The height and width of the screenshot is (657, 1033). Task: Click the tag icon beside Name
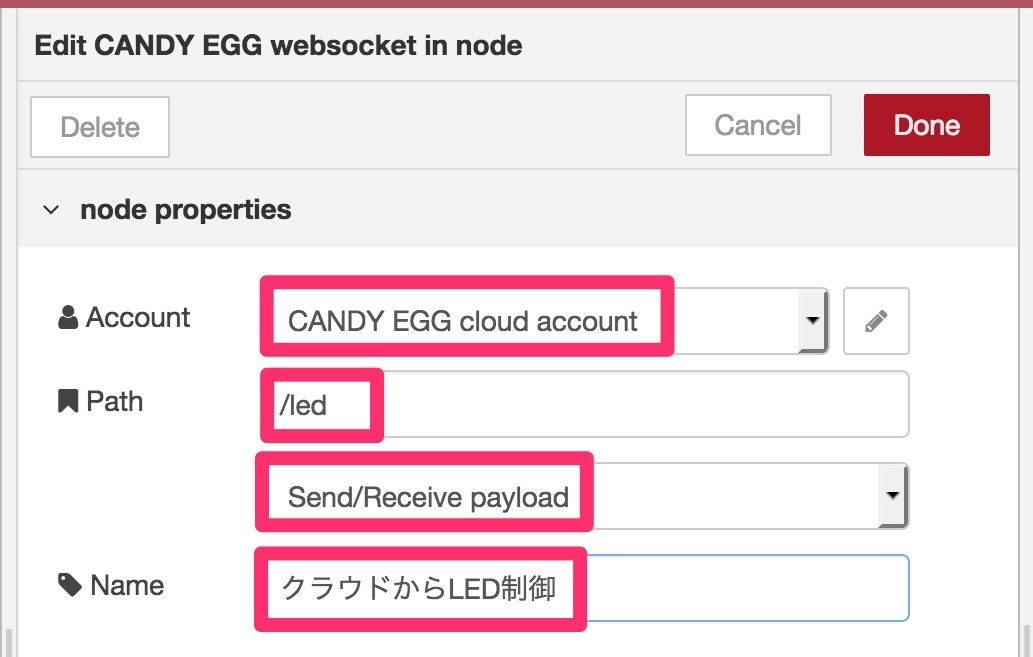pos(69,584)
